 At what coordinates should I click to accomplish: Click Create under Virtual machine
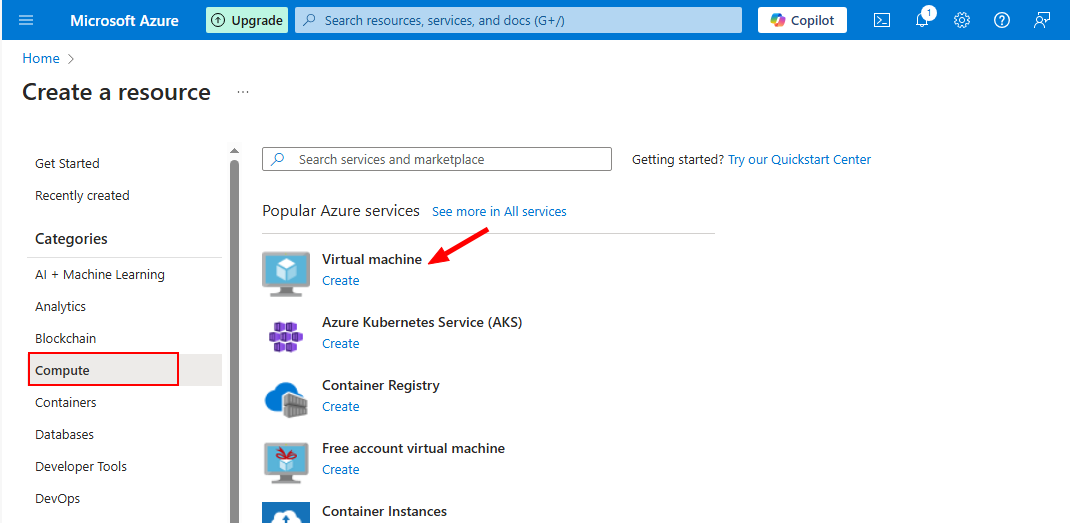pos(341,281)
